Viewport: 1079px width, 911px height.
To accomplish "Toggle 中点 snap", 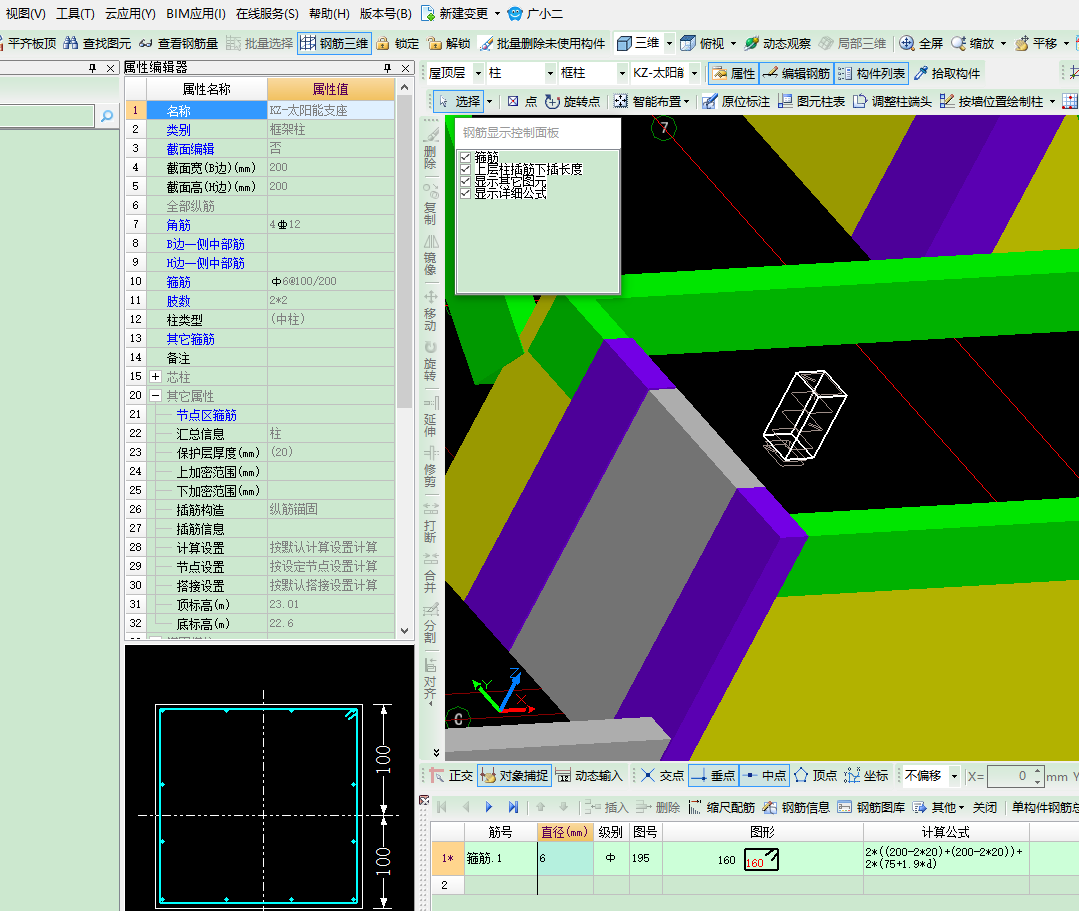I will pos(765,775).
